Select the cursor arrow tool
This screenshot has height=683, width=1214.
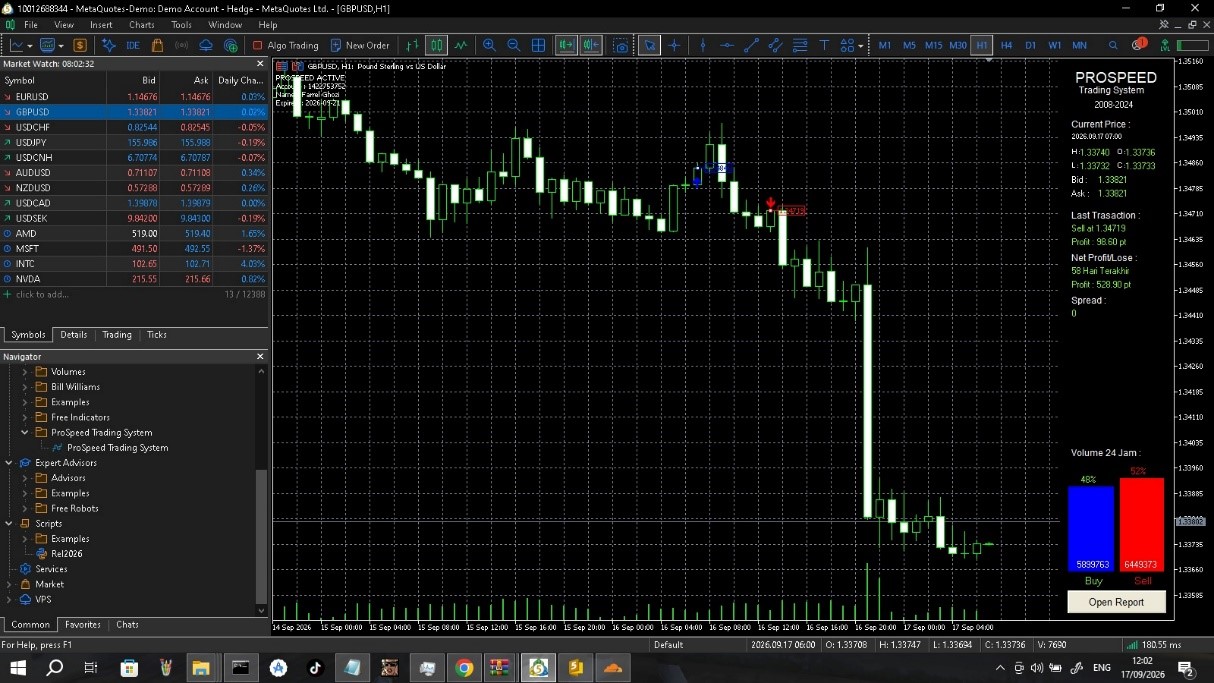(650, 45)
